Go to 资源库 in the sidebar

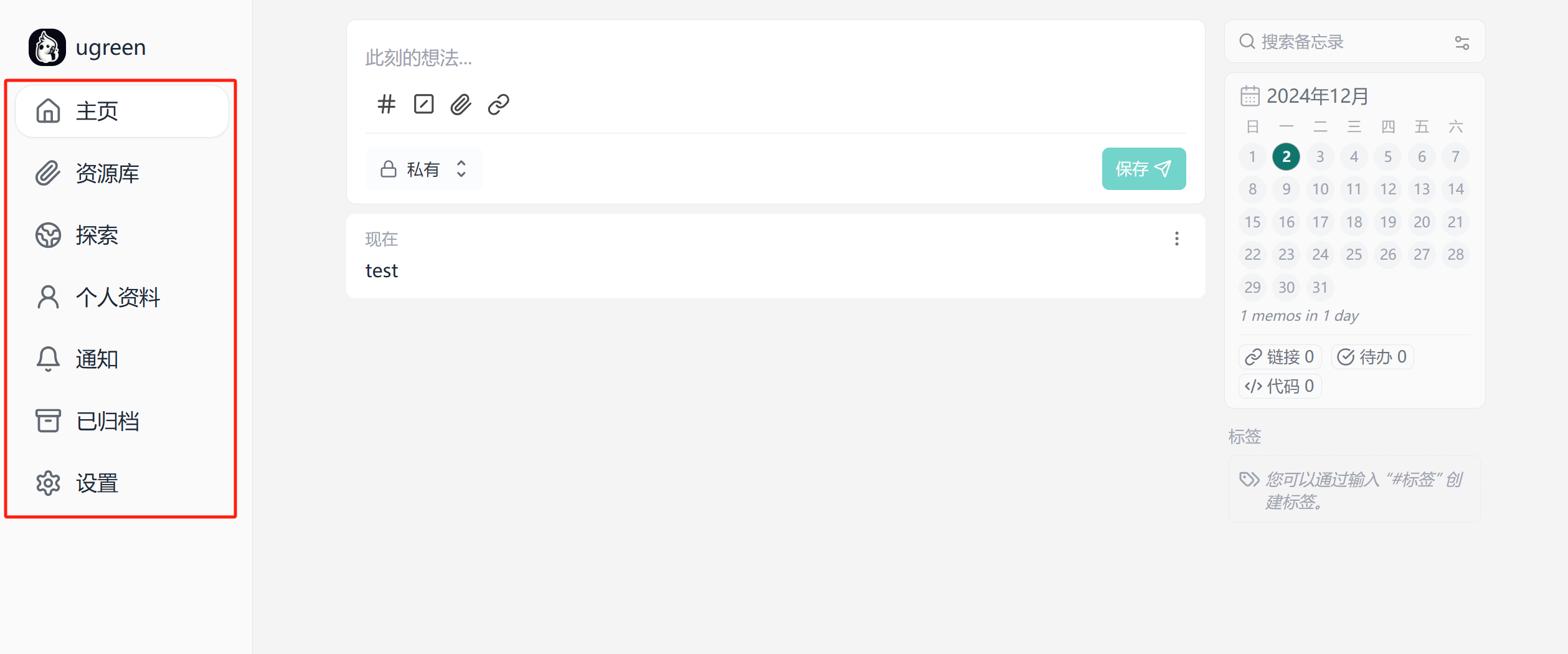[x=107, y=173]
